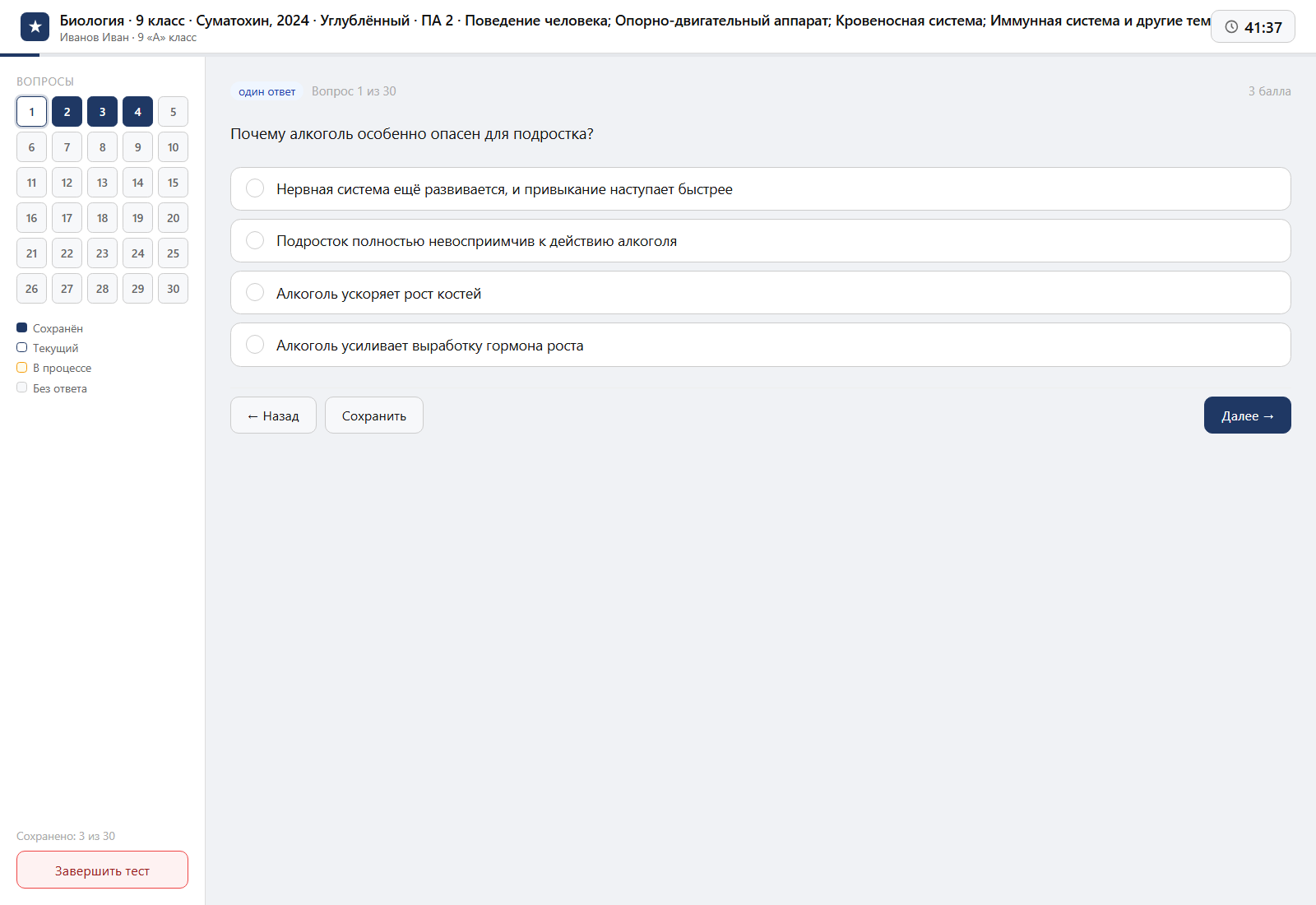Save the answer with Сохранить
Viewport: 1316px width, 905px height.
coord(374,415)
